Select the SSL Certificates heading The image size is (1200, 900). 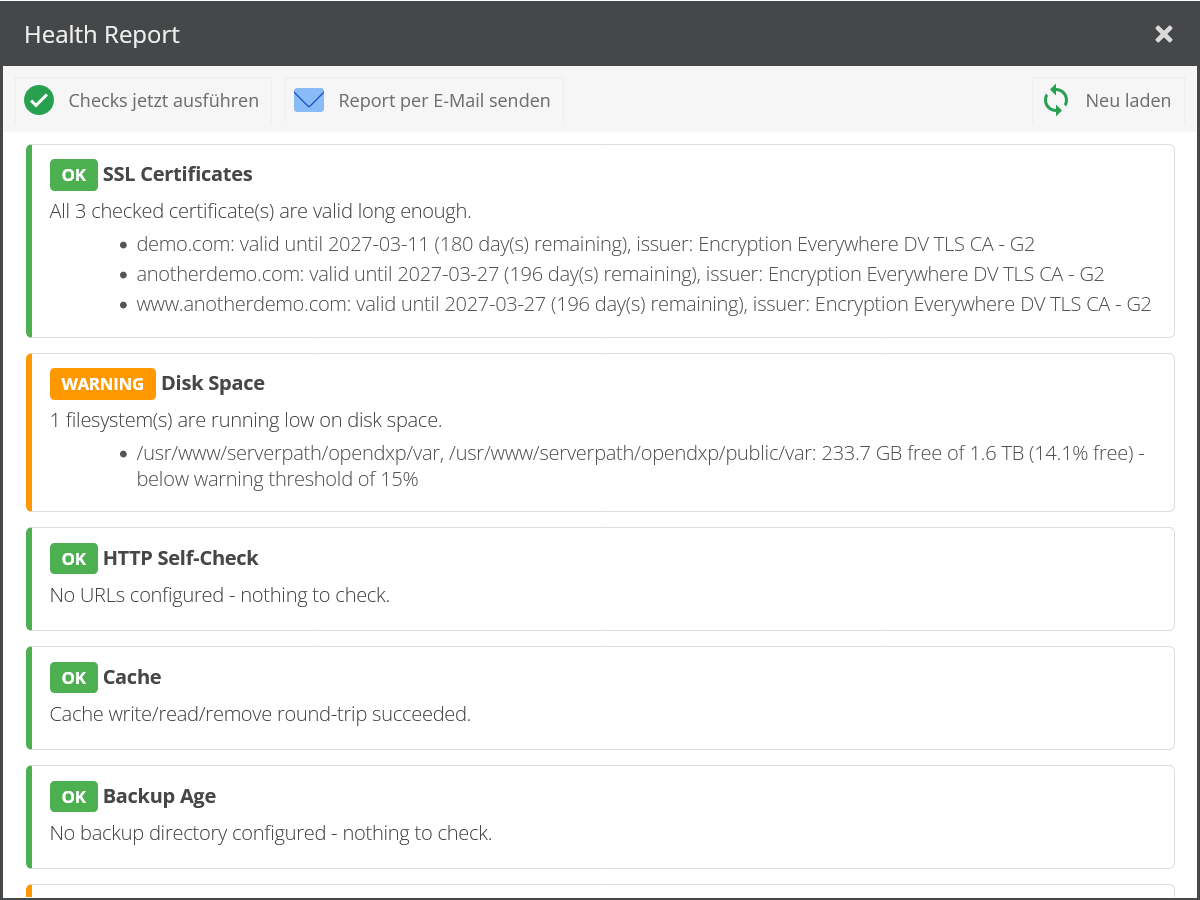tap(178, 174)
